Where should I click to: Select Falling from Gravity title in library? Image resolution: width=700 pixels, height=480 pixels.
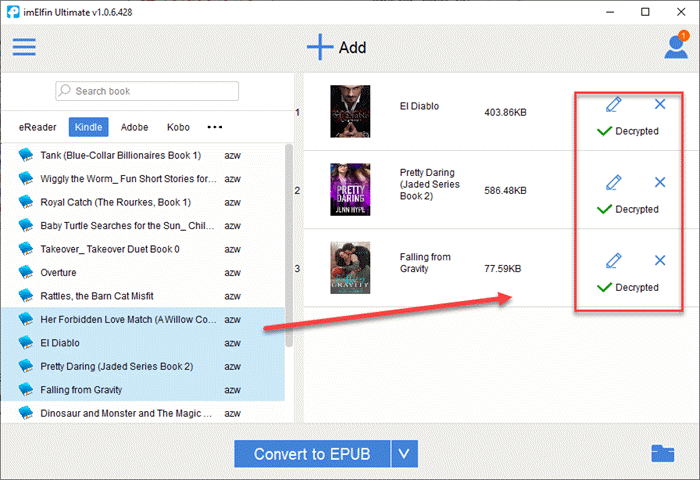pyautogui.click(x=81, y=390)
